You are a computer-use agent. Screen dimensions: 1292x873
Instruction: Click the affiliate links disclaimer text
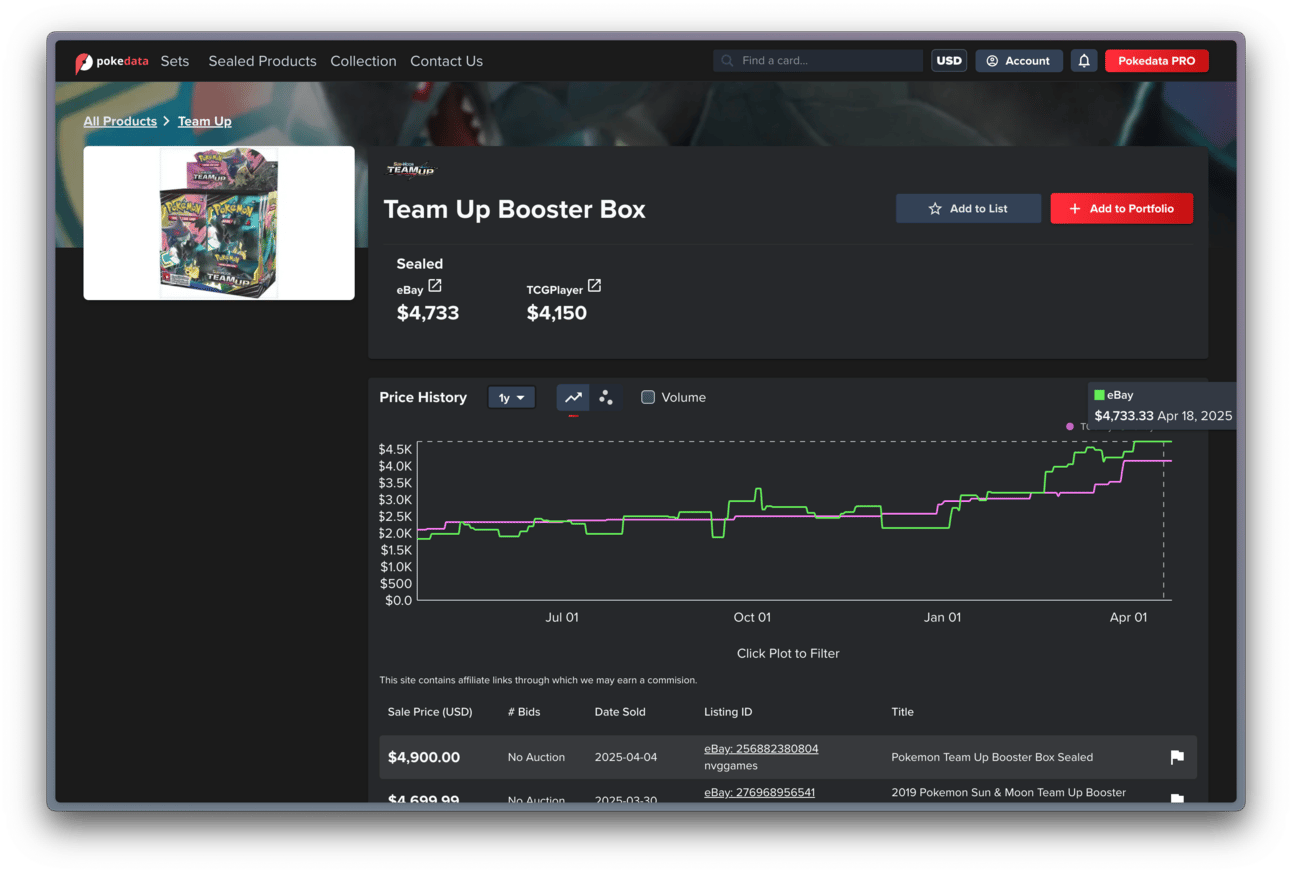click(x=538, y=680)
